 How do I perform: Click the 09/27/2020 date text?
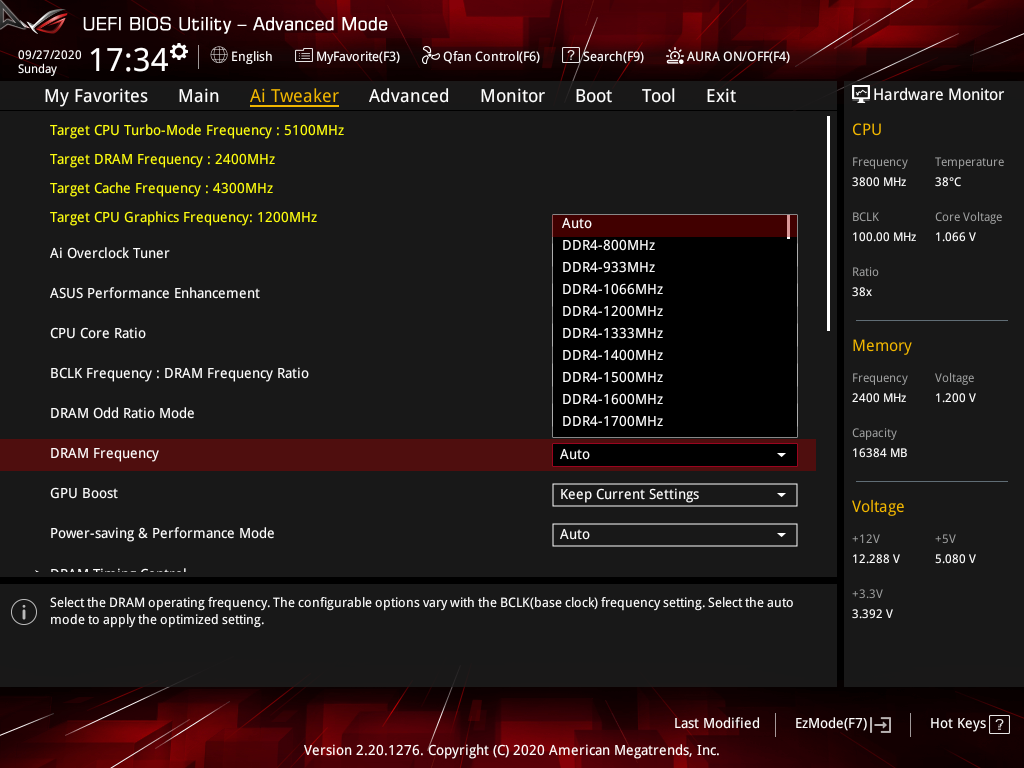coord(50,55)
